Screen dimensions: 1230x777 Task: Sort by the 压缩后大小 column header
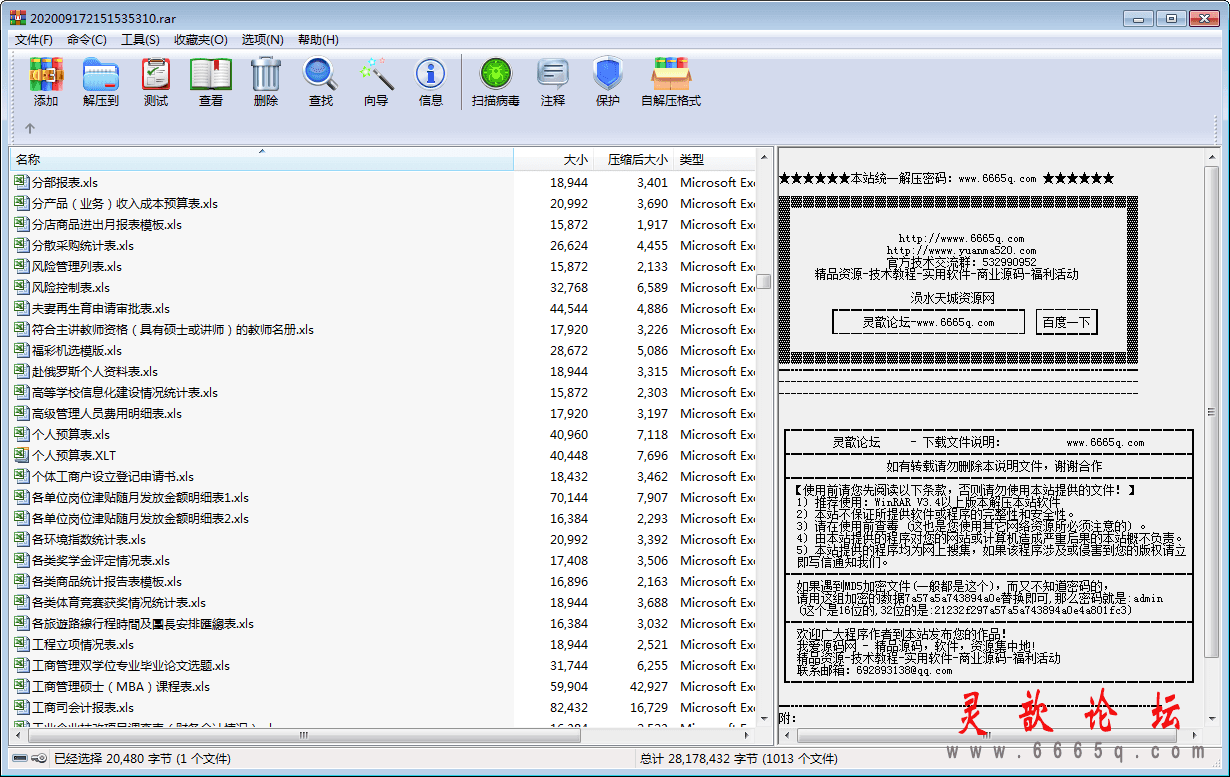click(633, 159)
